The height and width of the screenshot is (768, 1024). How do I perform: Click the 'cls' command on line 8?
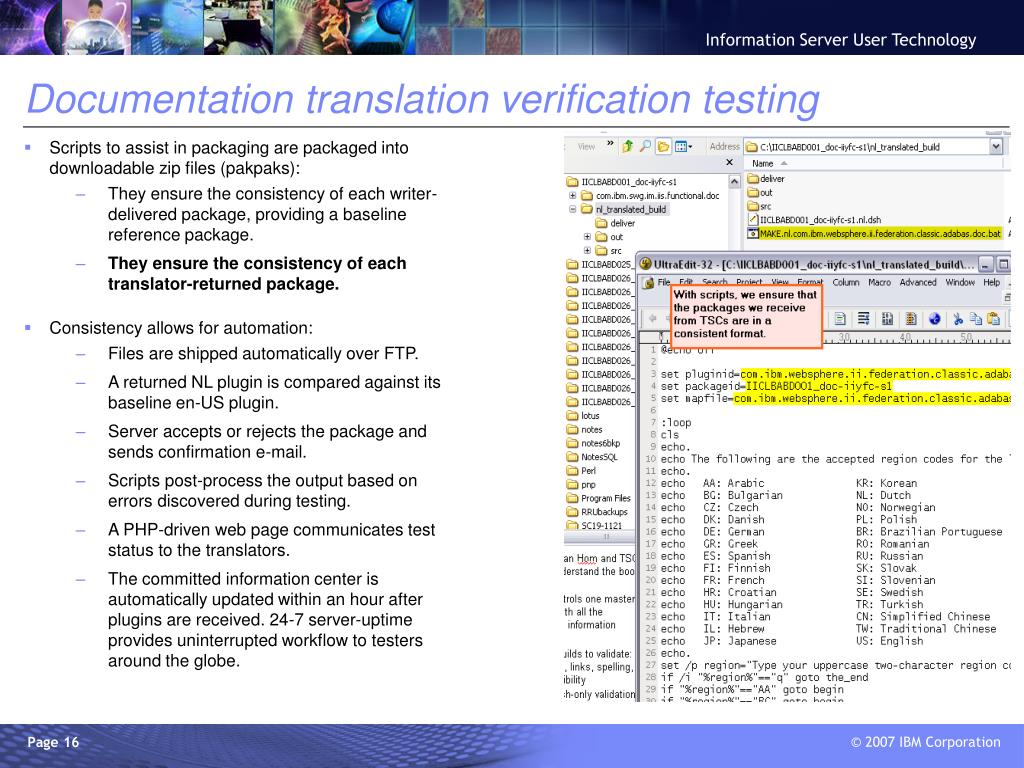pos(669,434)
